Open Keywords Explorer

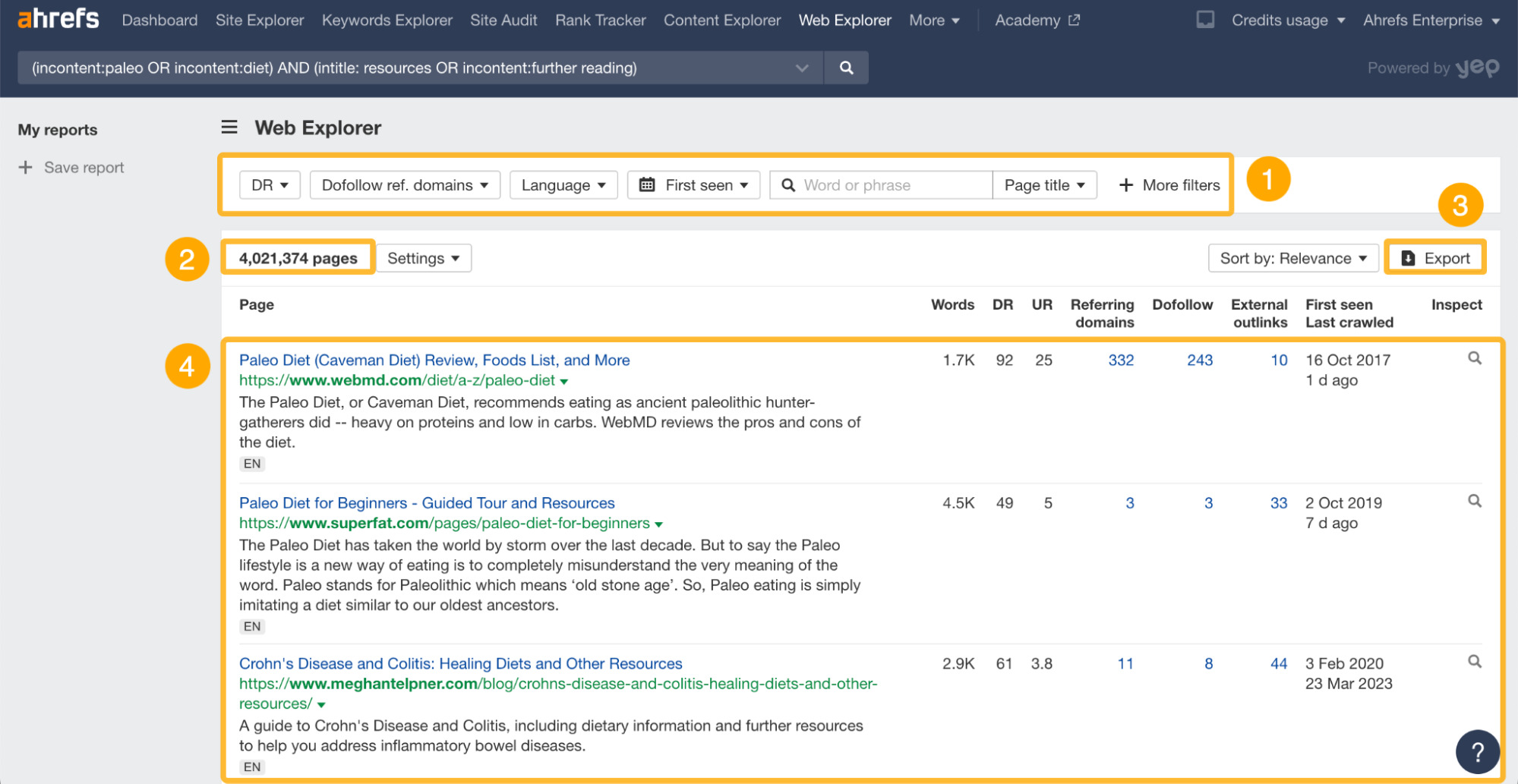(387, 20)
